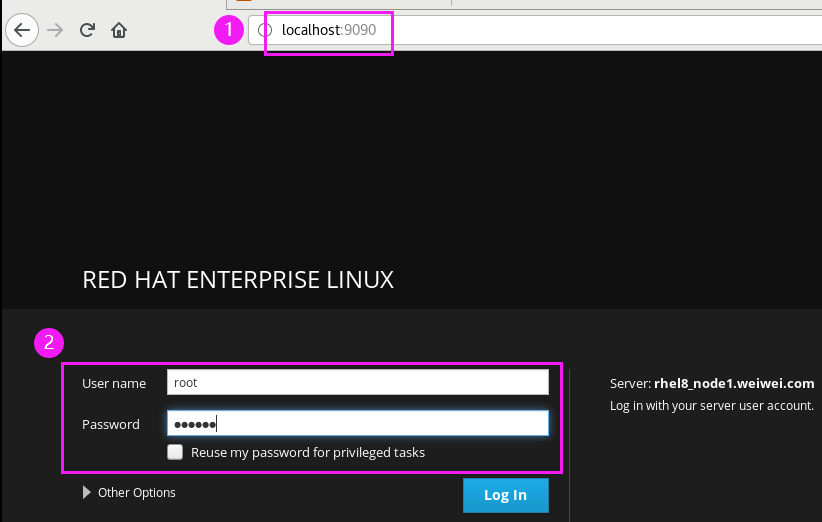This screenshot has width=822, height=522.
Task: Click the RED HAT ENTERPRISE LINUX heading
Action: (238, 280)
